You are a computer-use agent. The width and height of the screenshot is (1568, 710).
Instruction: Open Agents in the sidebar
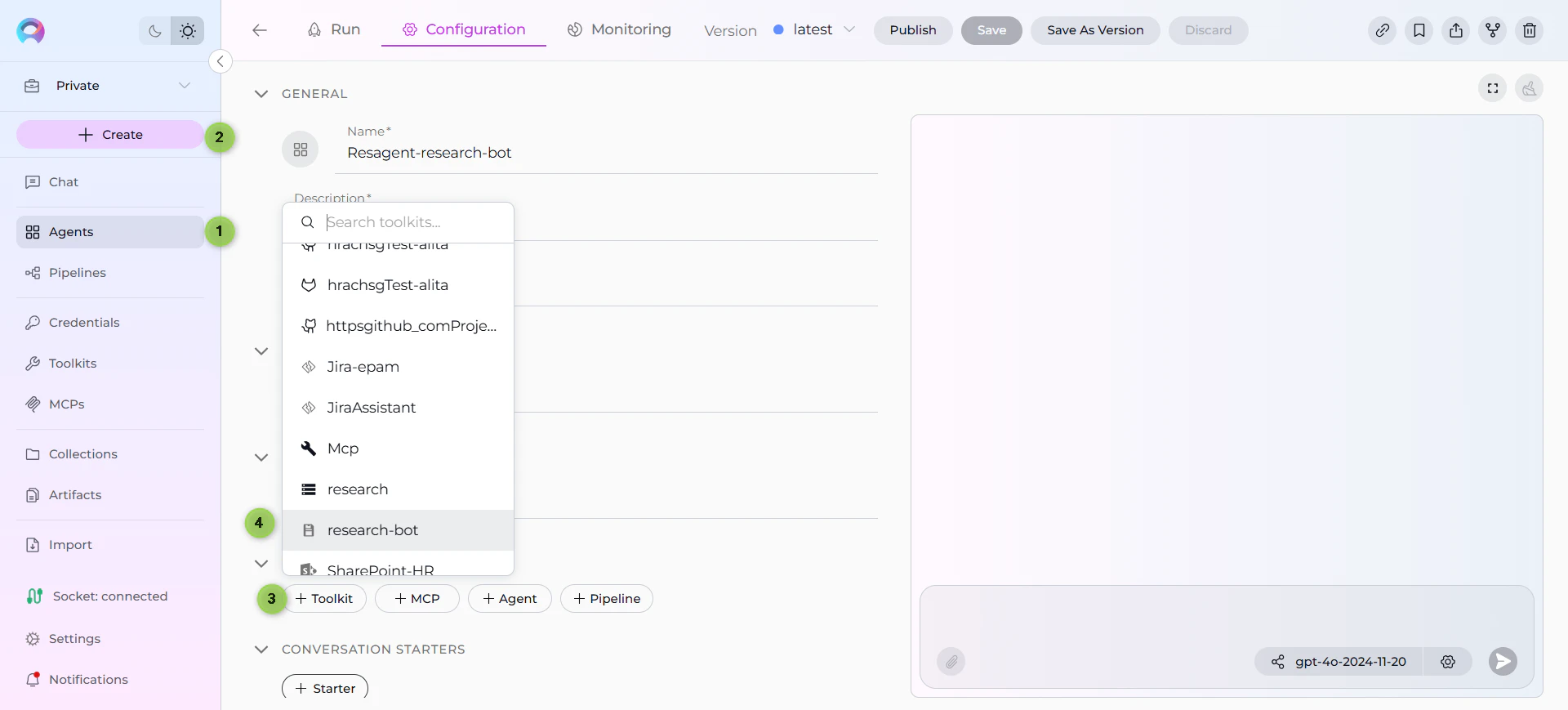(110, 232)
